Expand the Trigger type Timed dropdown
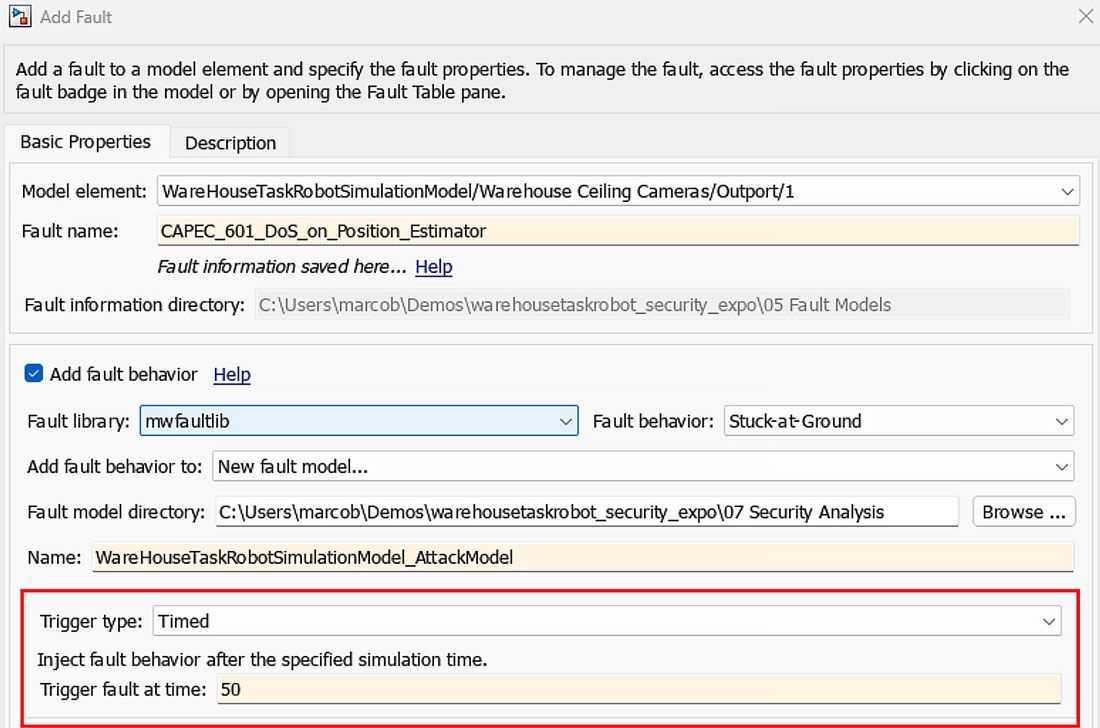 607,621
